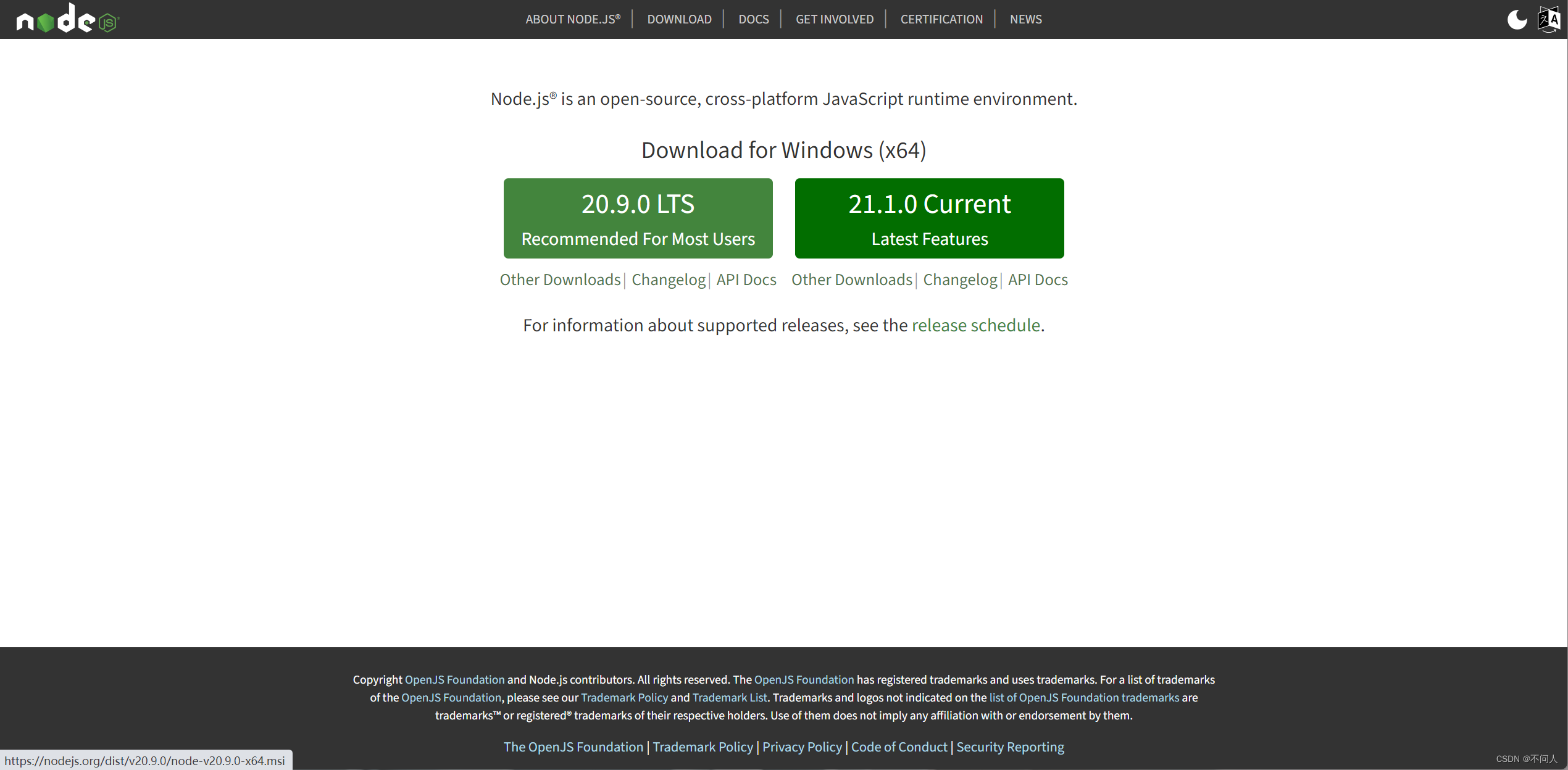Open Trademark List link in footer
Viewport: 1568px width, 770px height.
point(729,697)
